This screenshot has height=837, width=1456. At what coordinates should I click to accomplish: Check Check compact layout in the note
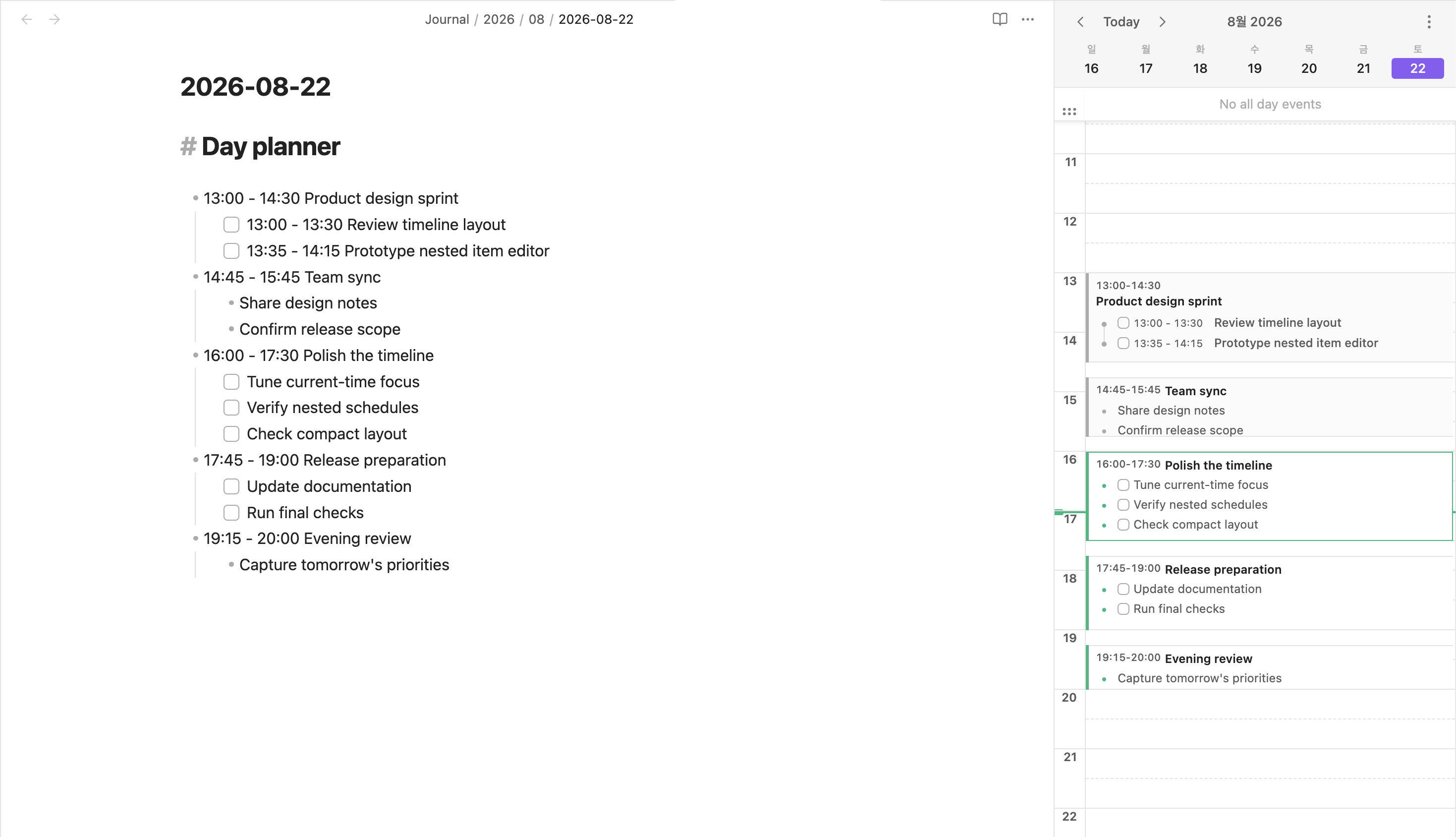231,434
